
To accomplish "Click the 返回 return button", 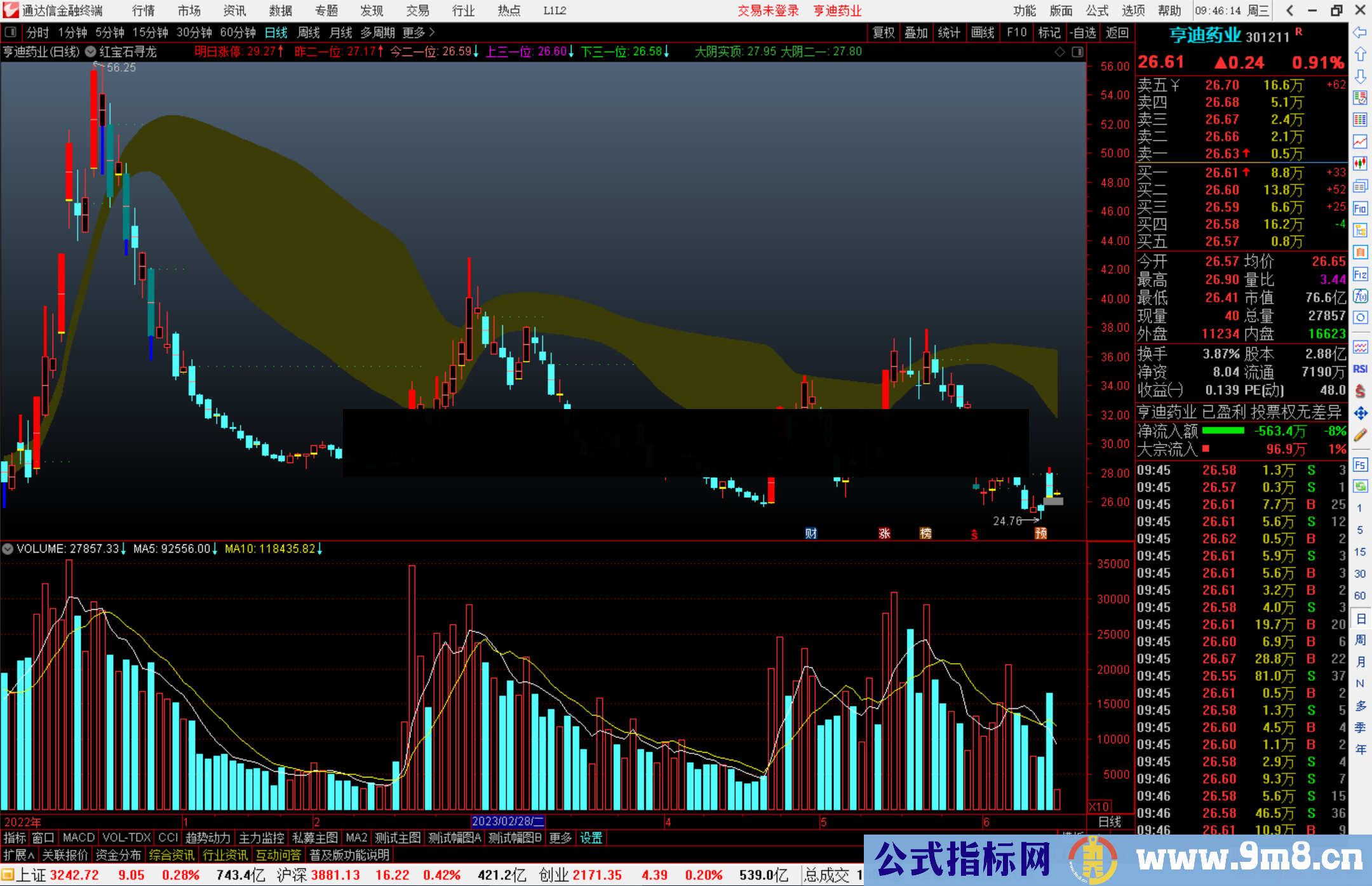I will (1117, 32).
